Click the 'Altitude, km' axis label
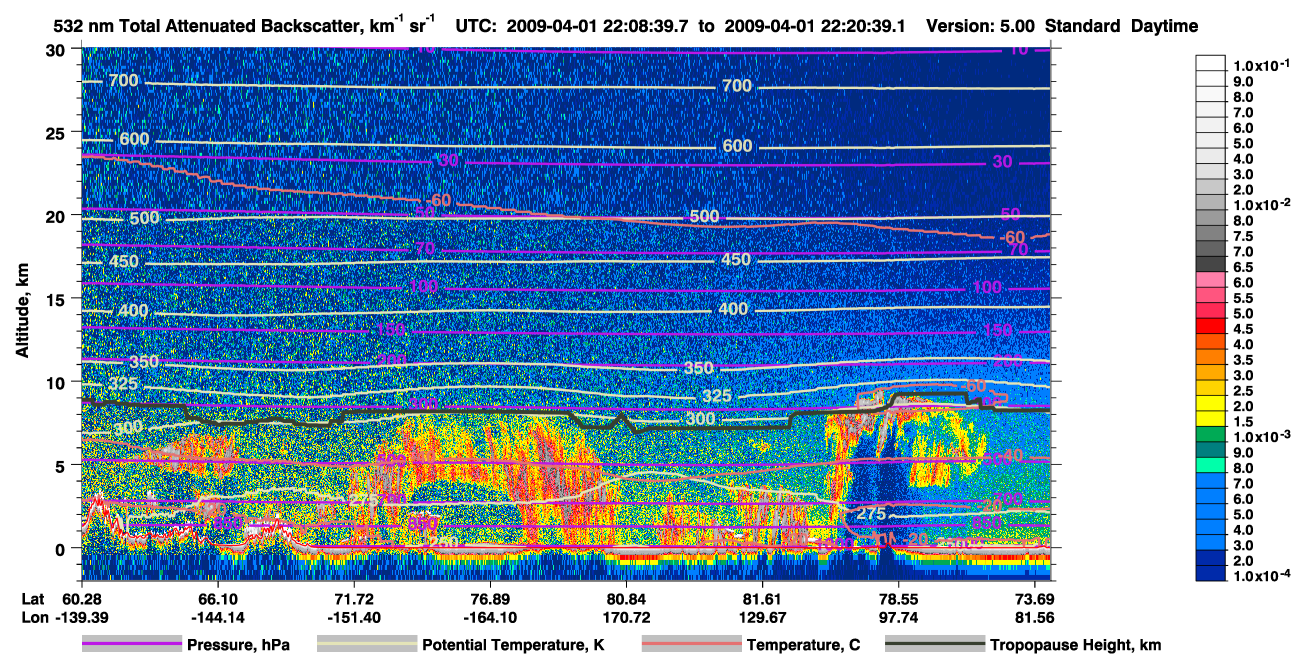 tap(22, 312)
